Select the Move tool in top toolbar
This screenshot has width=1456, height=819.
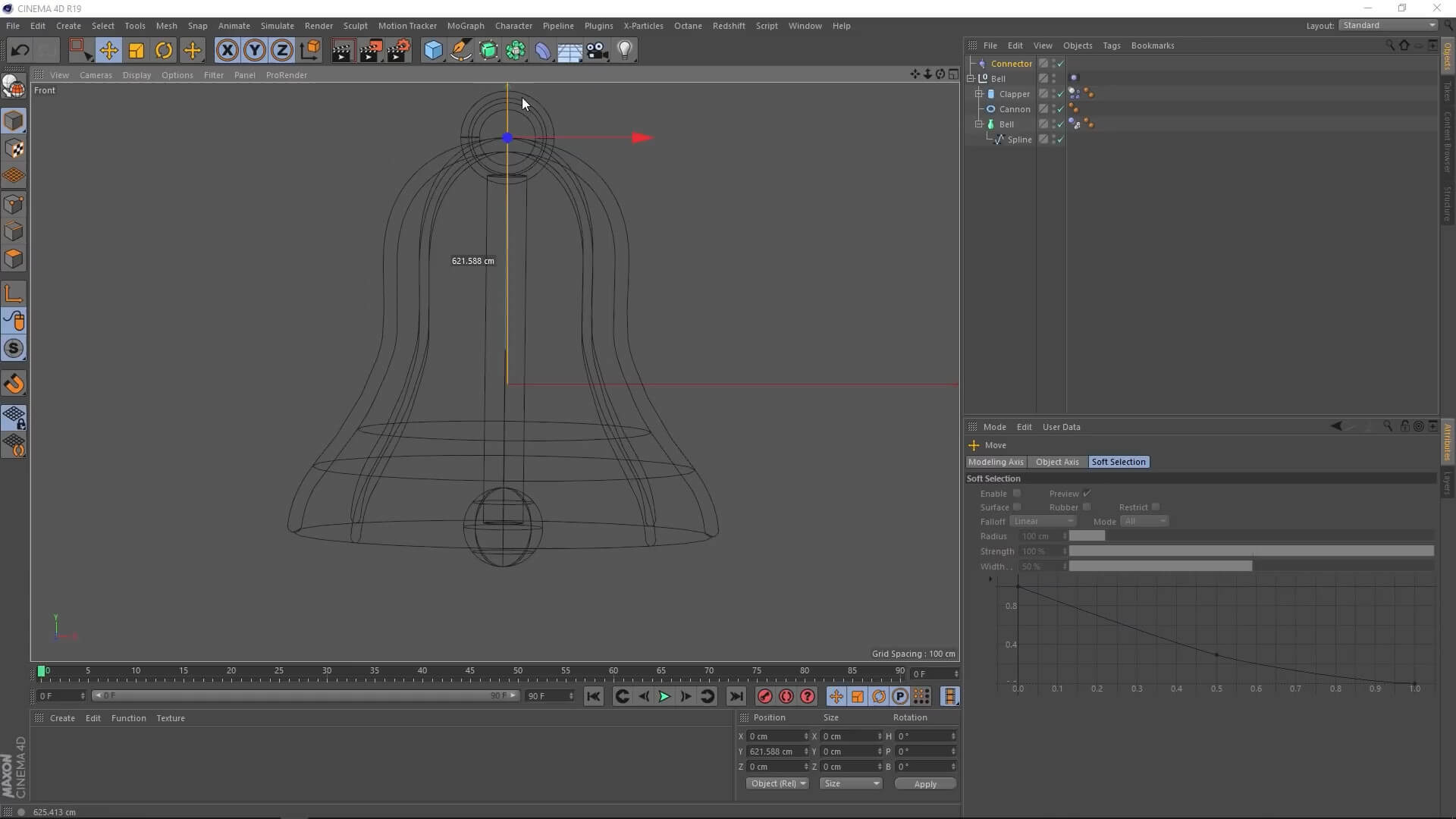pyautogui.click(x=108, y=51)
